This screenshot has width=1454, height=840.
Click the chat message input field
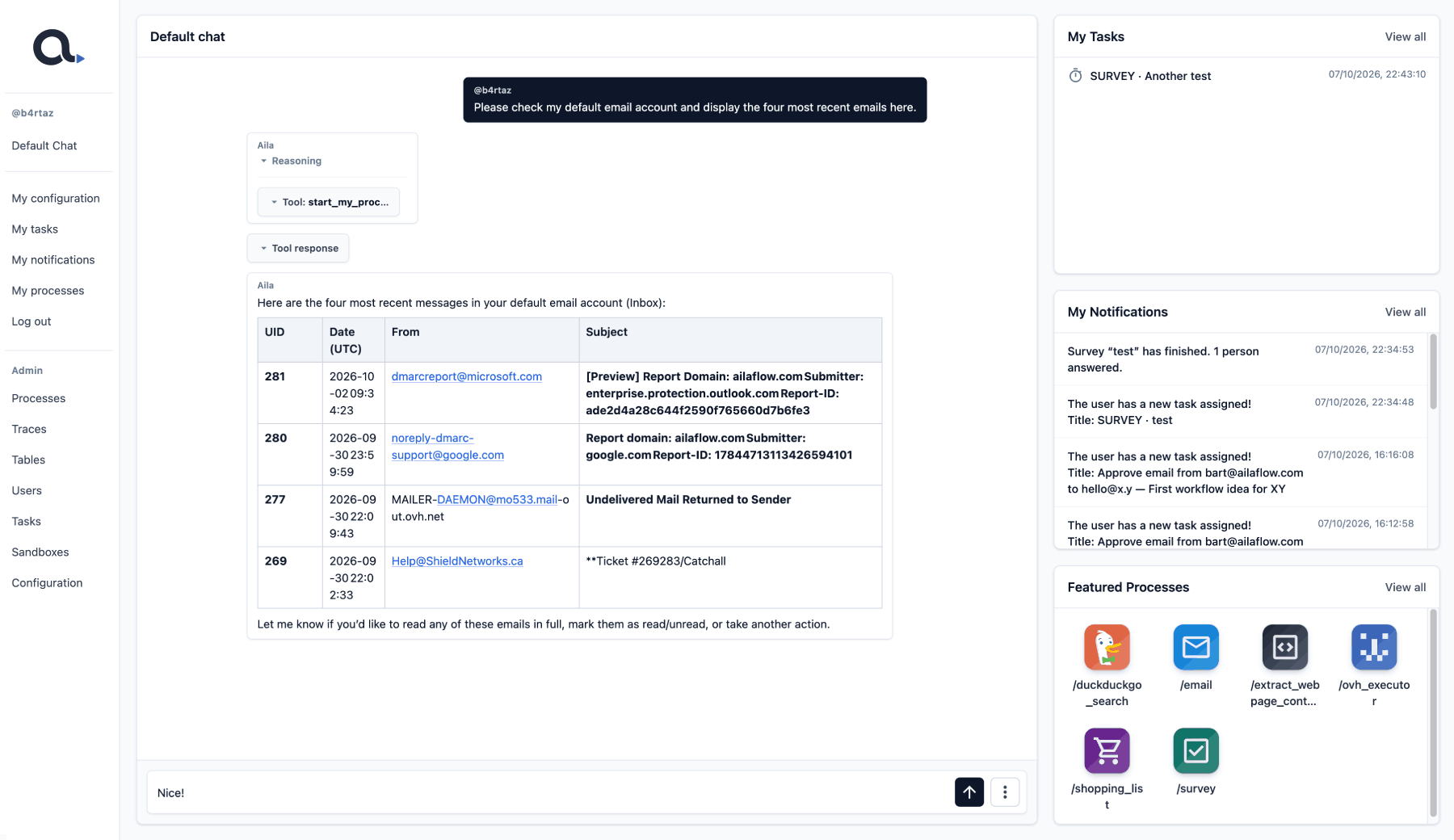click(549, 792)
